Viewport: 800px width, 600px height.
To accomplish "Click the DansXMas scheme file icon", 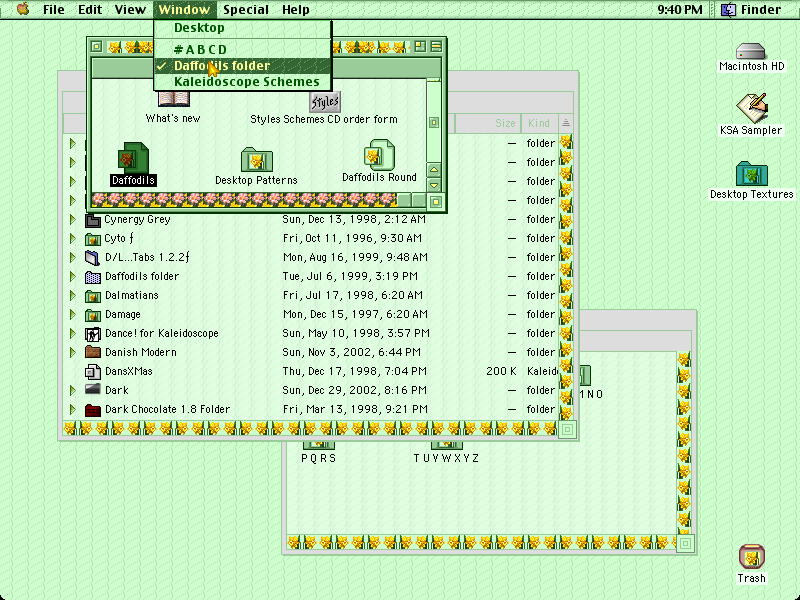I will pyautogui.click(x=92, y=371).
